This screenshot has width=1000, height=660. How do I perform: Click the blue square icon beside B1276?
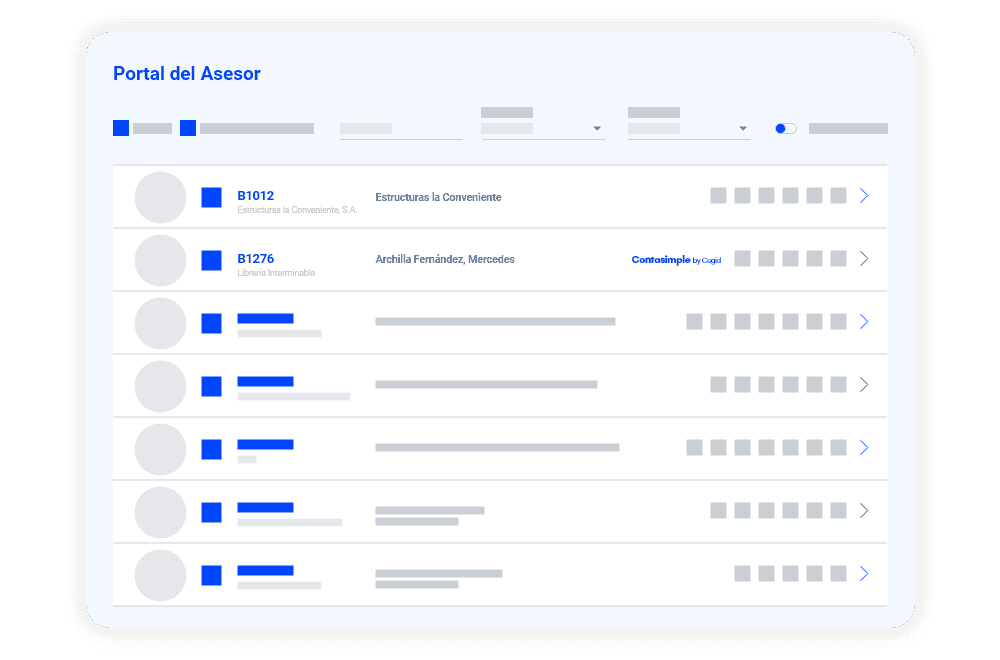click(211, 260)
